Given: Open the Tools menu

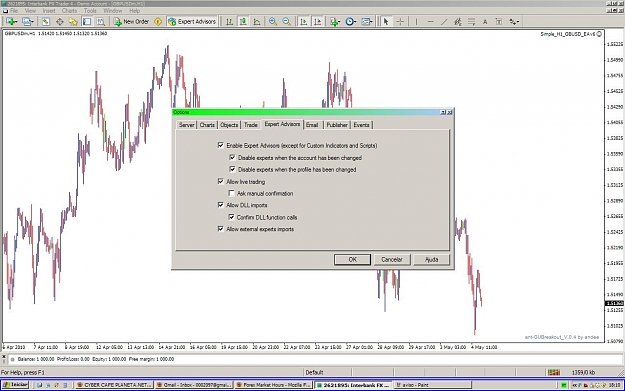Looking at the screenshot, I should coord(90,11).
